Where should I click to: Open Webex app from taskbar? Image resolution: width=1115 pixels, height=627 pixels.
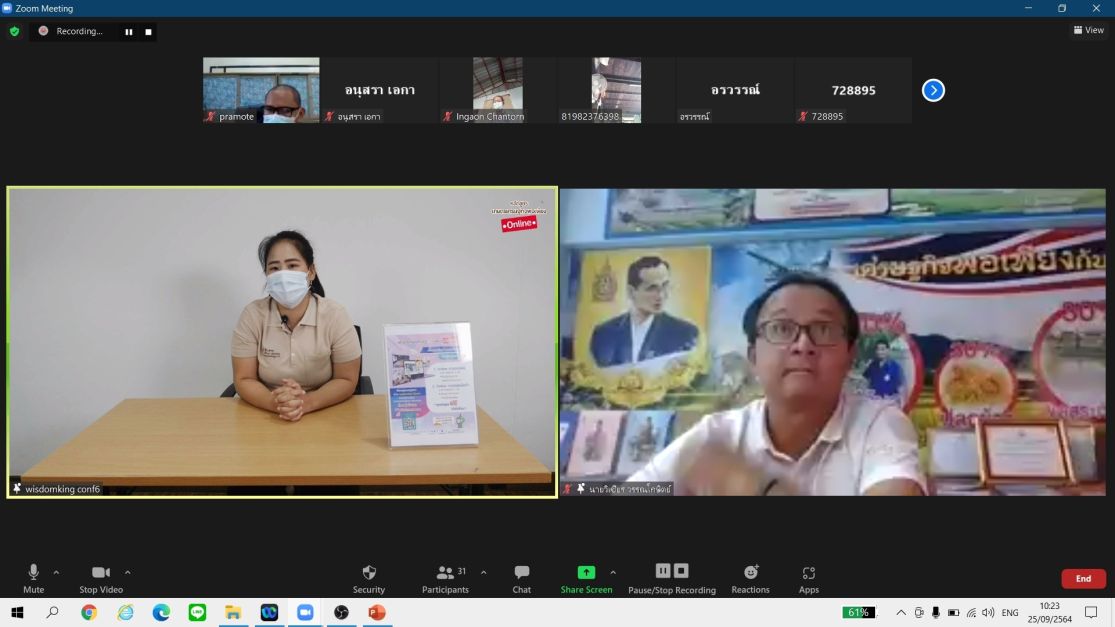pyautogui.click(x=269, y=612)
